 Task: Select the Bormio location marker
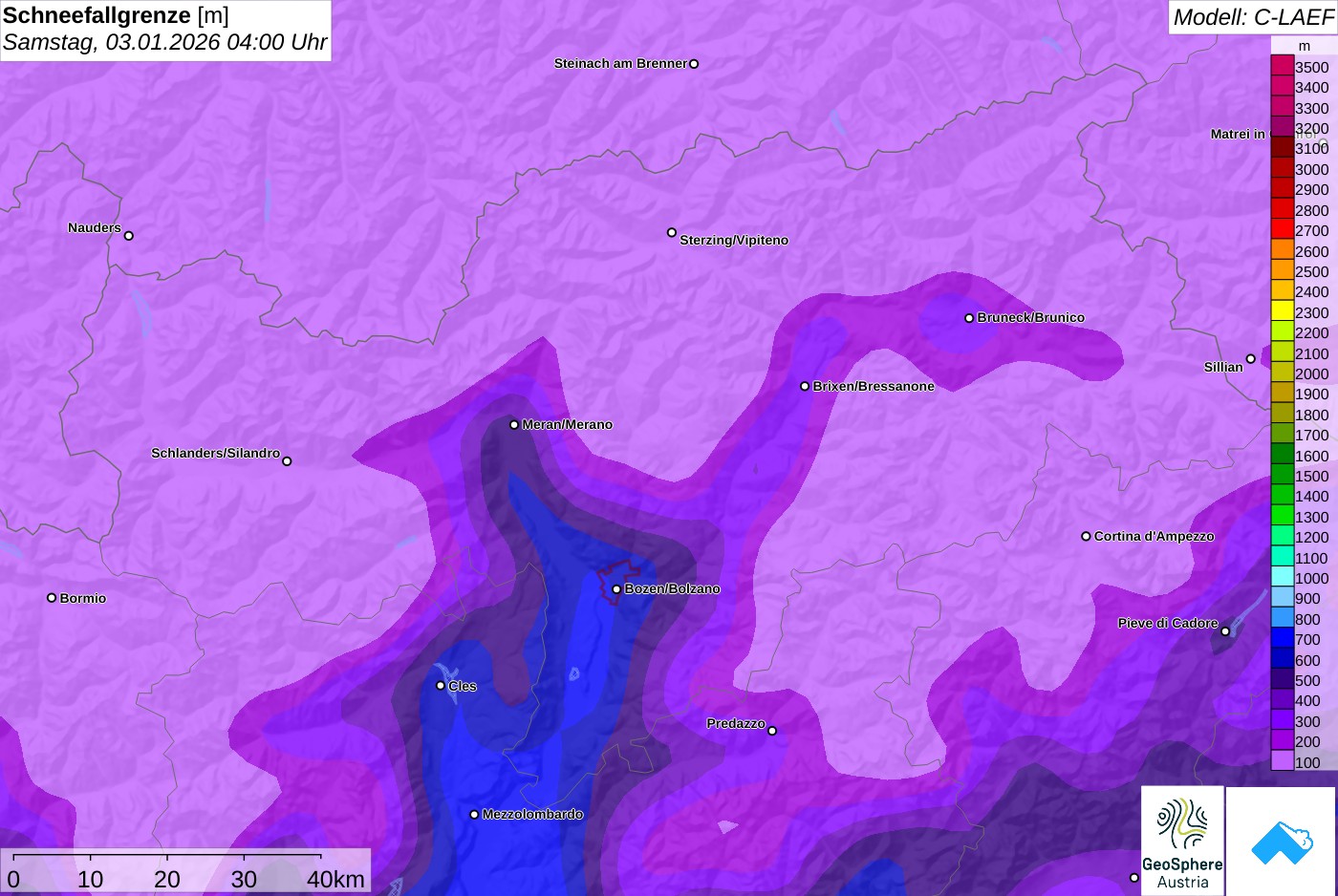52,598
